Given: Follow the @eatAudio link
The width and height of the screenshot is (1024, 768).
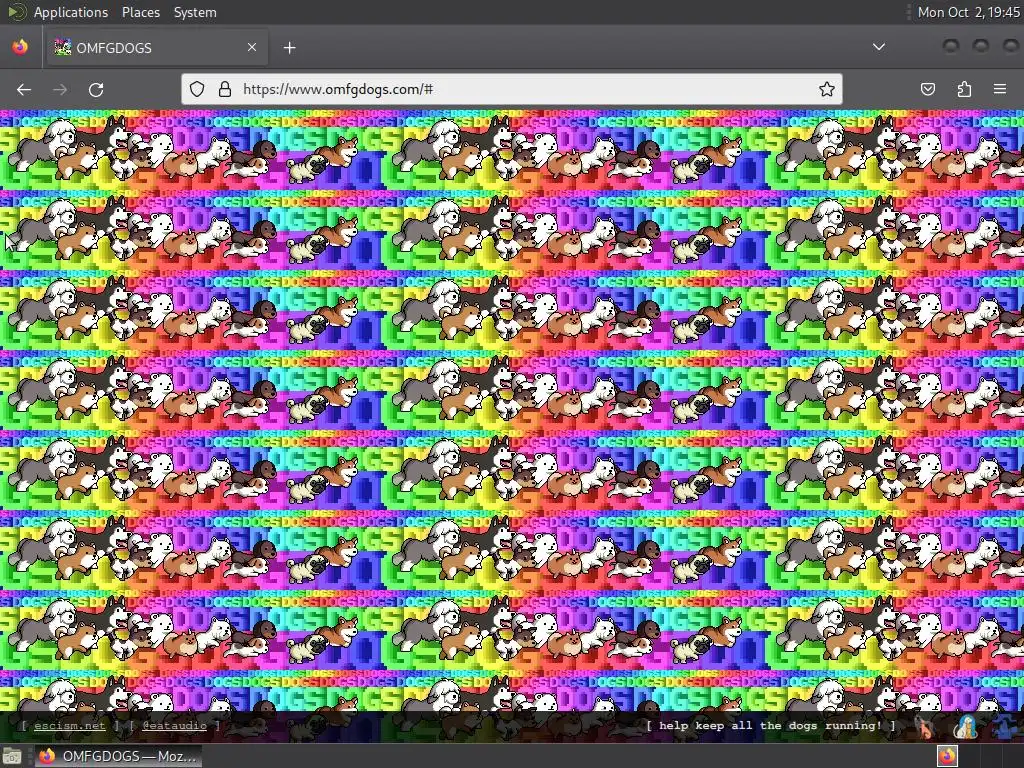Looking at the screenshot, I should coord(174,726).
